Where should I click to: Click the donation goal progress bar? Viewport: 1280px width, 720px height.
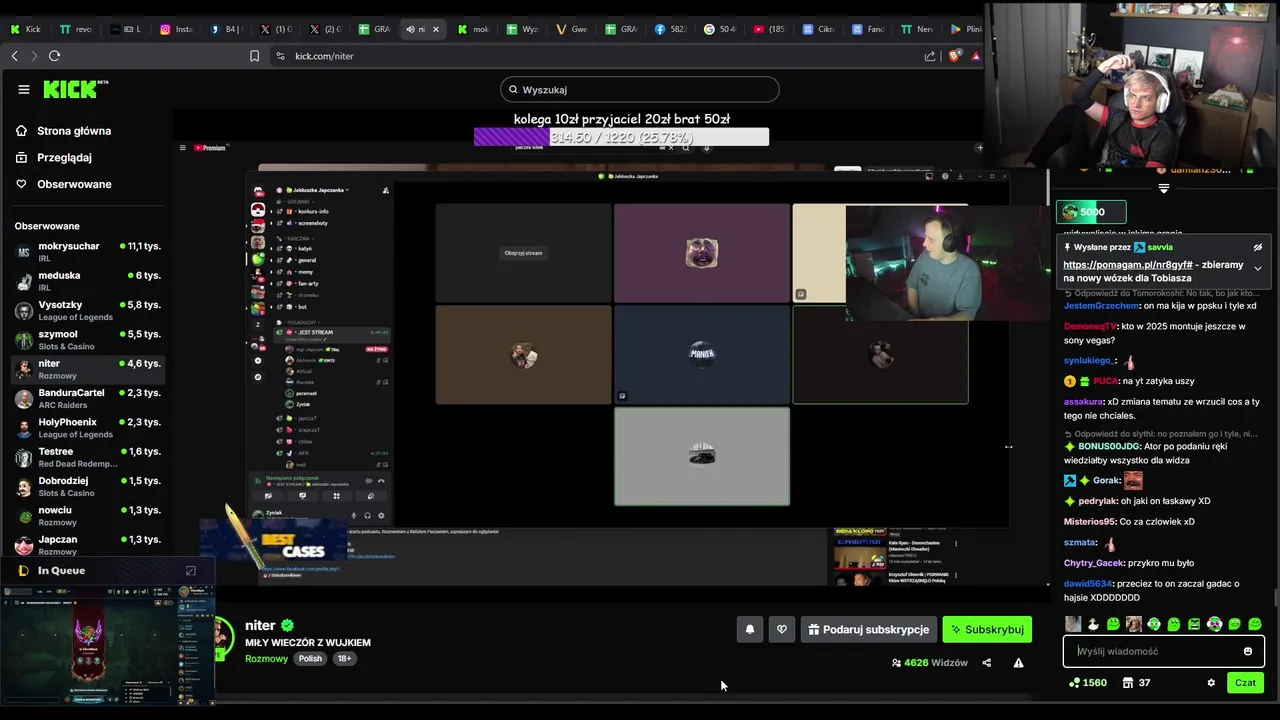[621, 137]
